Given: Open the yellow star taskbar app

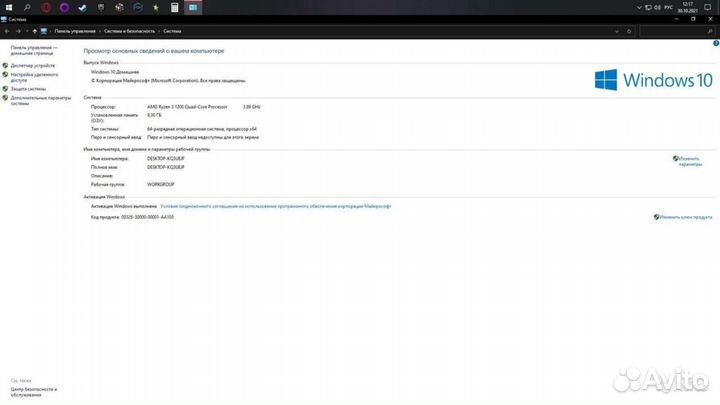Looking at the screenshot, I should (x=156, y=7).
